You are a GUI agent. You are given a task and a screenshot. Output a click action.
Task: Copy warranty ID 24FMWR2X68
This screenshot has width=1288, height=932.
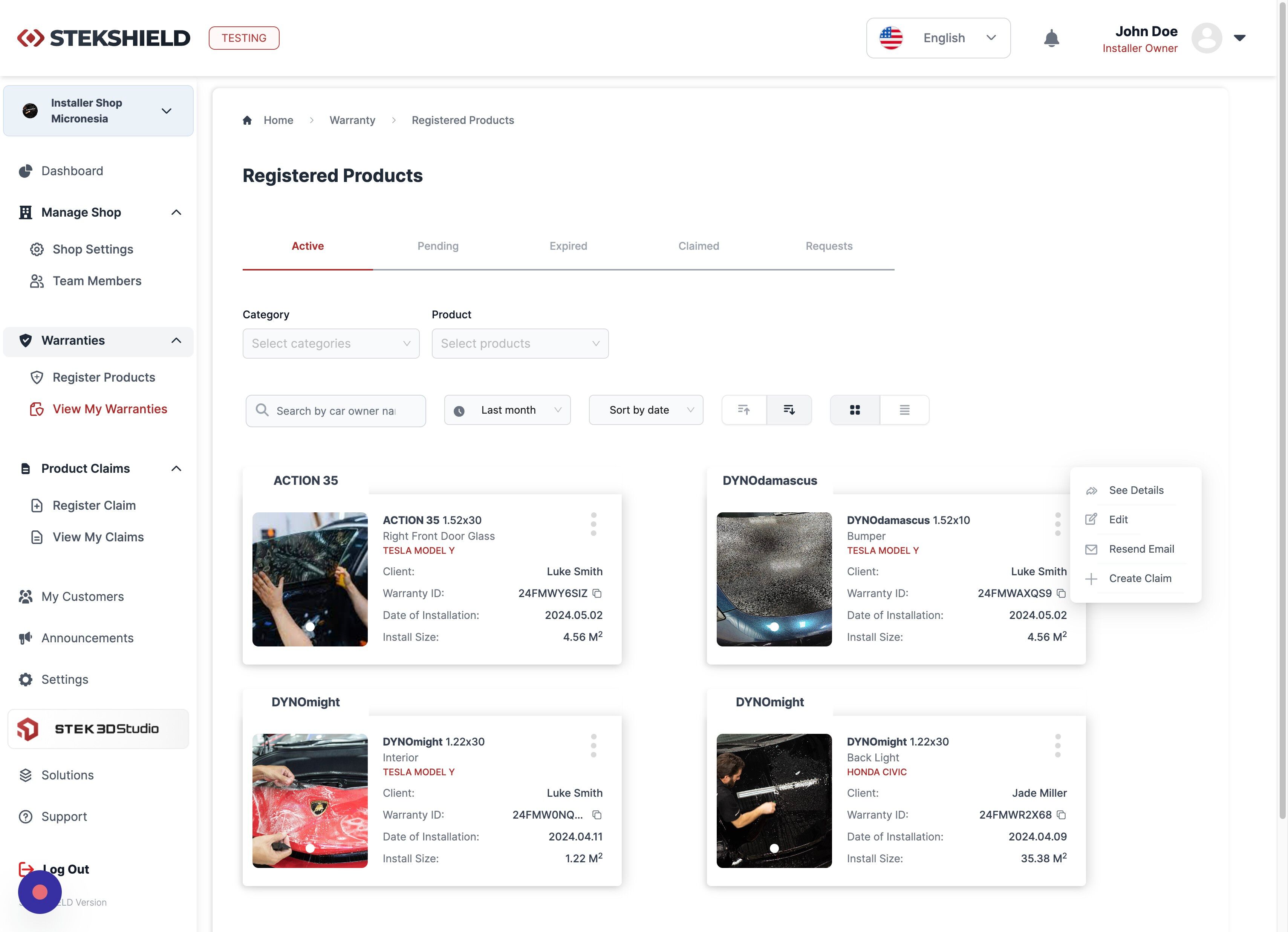click(1061, 814)
